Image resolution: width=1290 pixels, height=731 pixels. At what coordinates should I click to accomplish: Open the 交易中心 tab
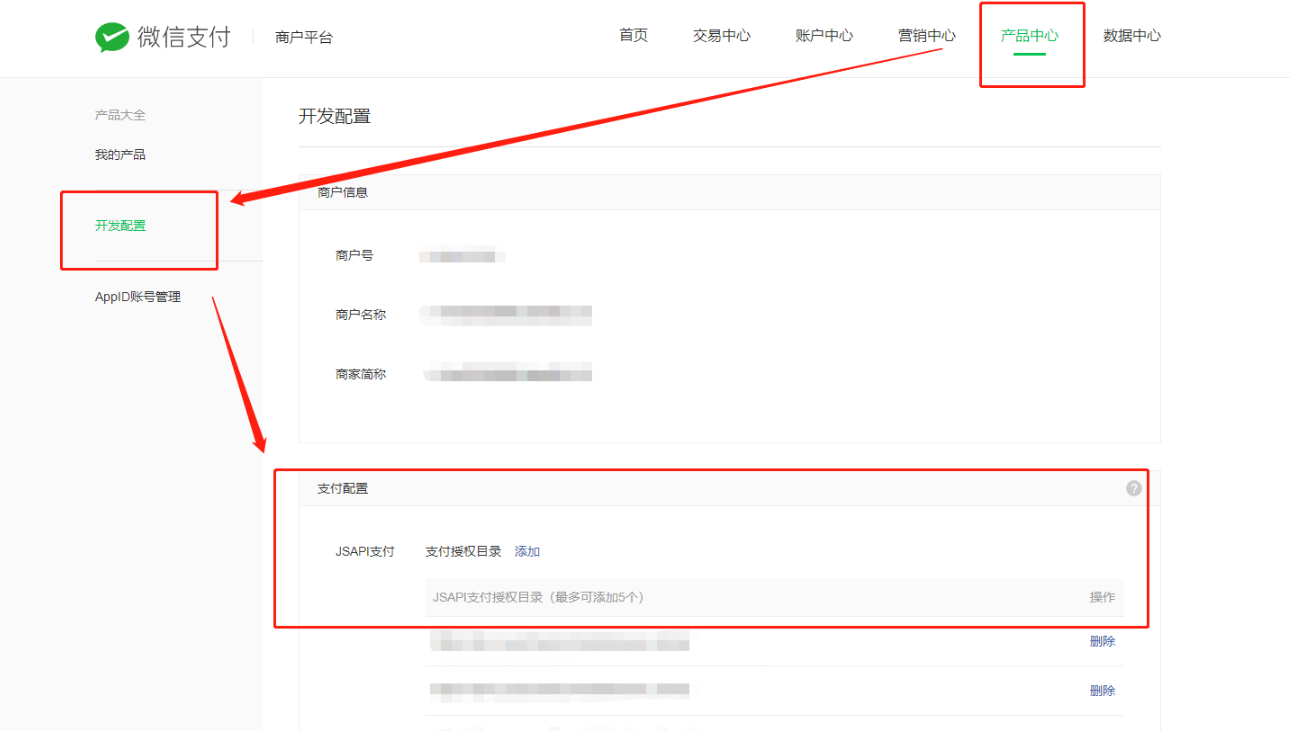pos(721,36)
